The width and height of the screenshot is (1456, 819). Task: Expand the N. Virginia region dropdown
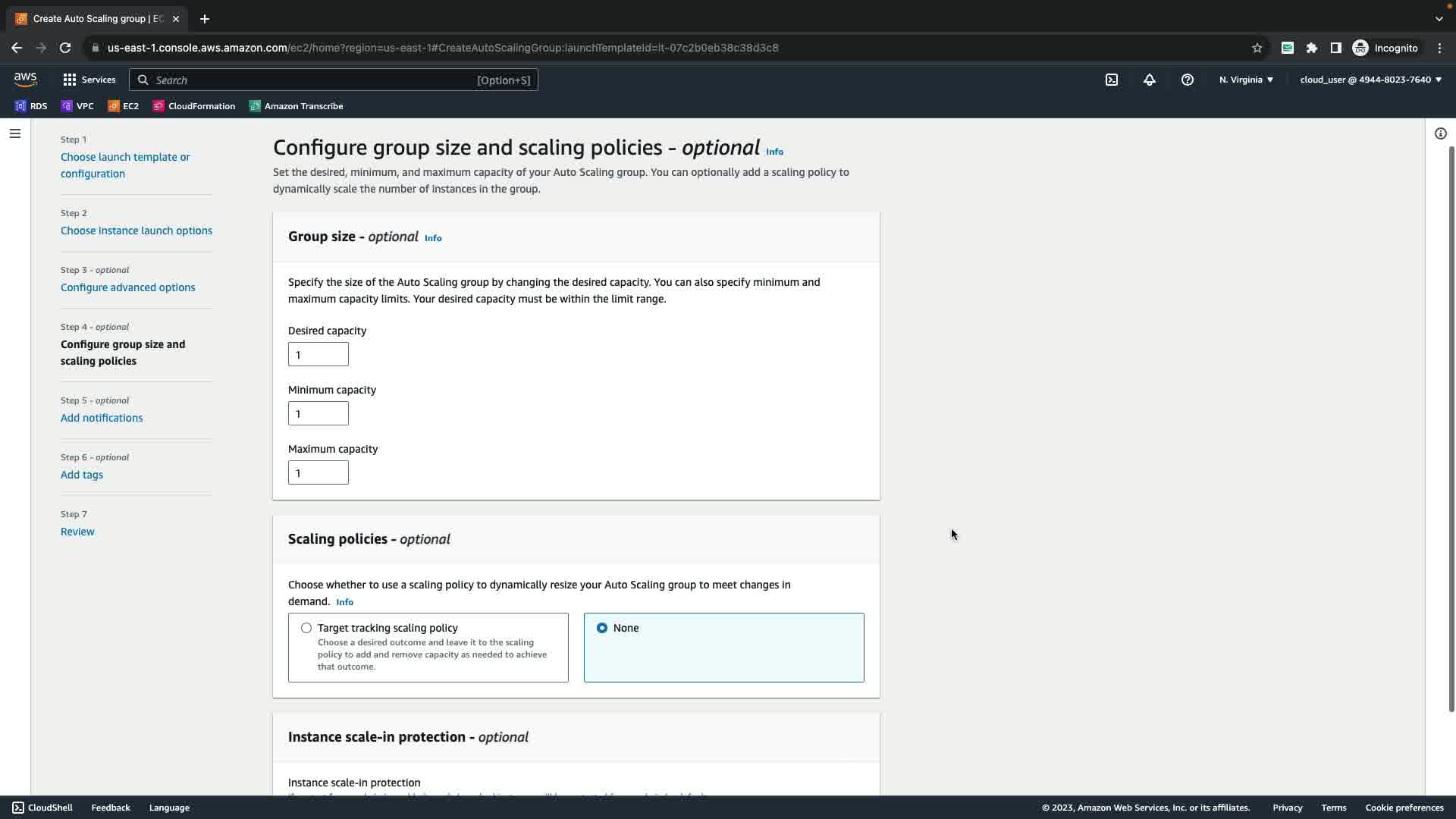pyautogui.click(x=1246, y=80)
